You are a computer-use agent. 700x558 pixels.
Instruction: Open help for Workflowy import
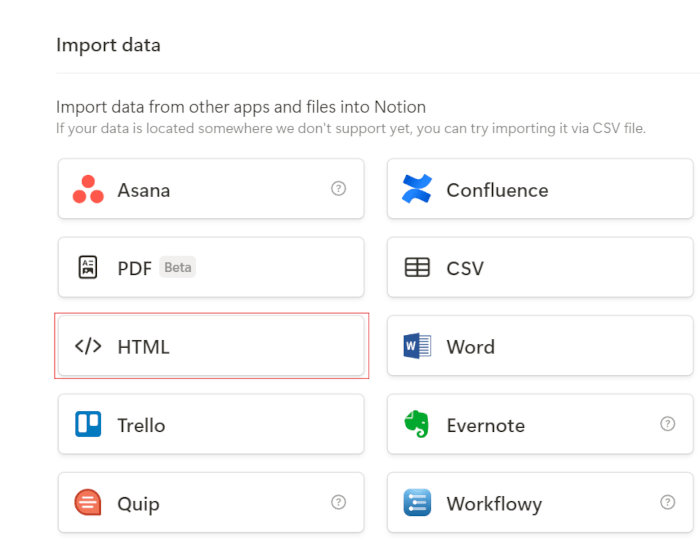point(667,502)
